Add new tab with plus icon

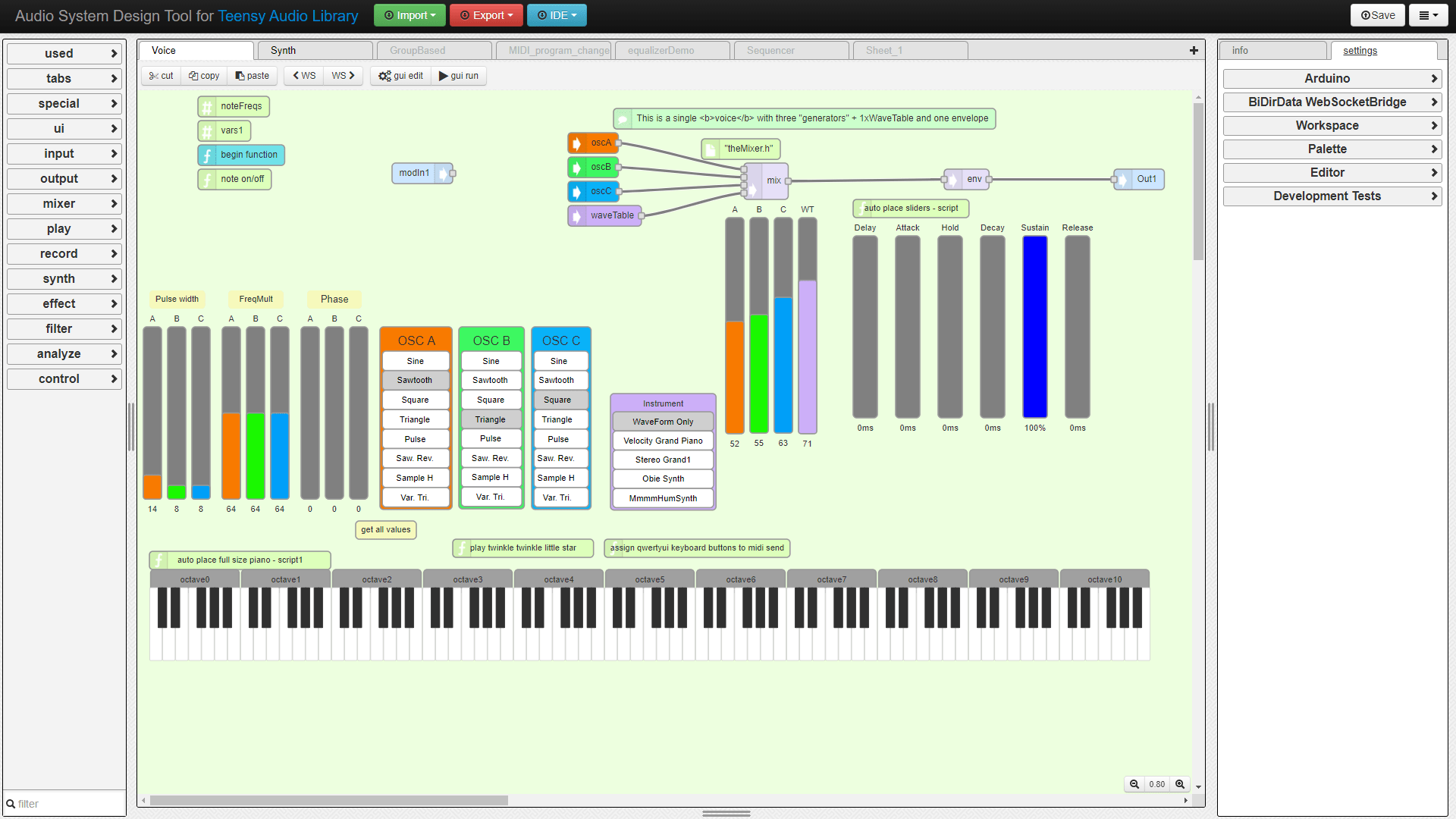(x=1194, y=51)
